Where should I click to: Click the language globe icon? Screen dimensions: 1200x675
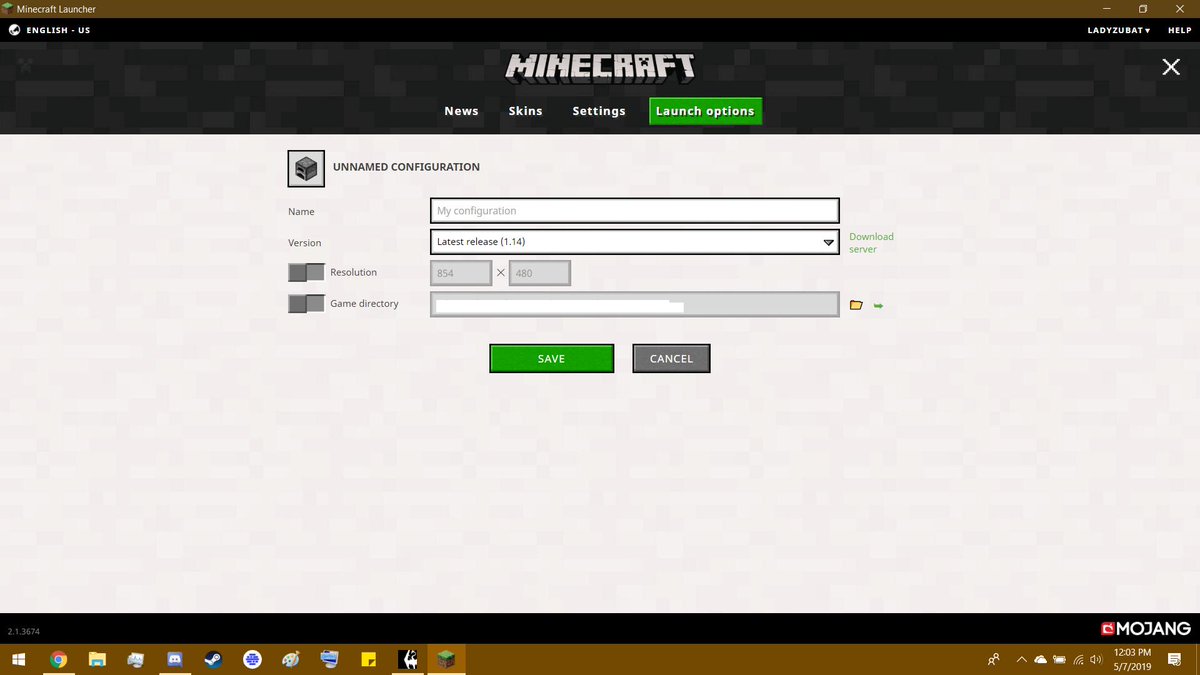click(14, 30)
